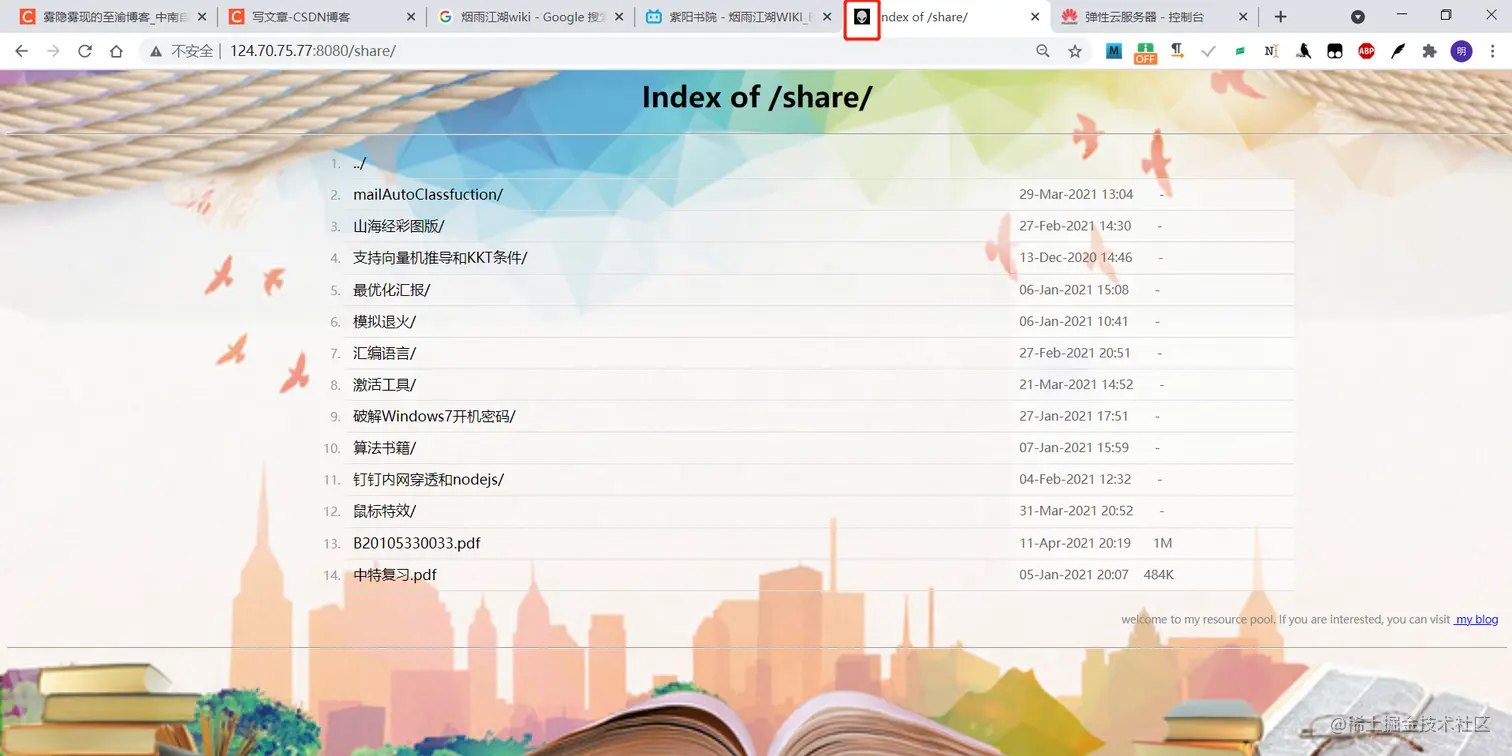The height and width of the screenshot is (756, 1512).
Task: Click the black feather extension icon
Action: point(1398,51)
